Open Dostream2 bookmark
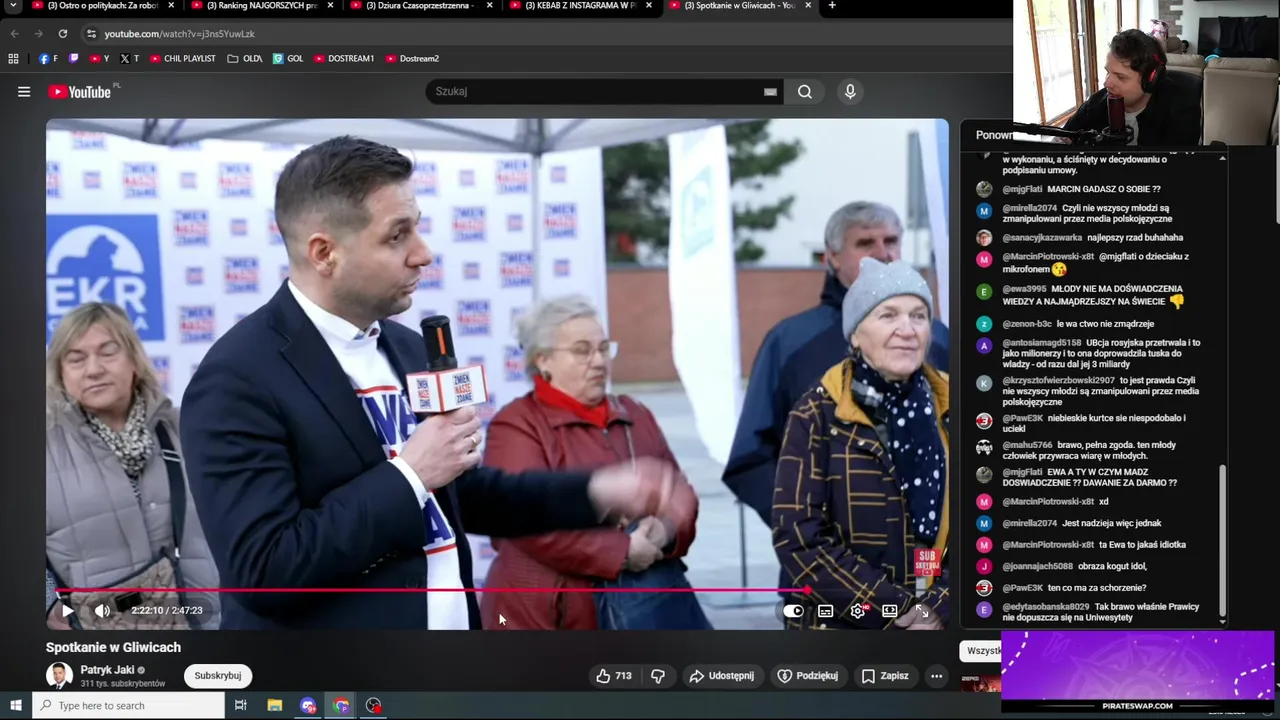 tap(412, 59)
